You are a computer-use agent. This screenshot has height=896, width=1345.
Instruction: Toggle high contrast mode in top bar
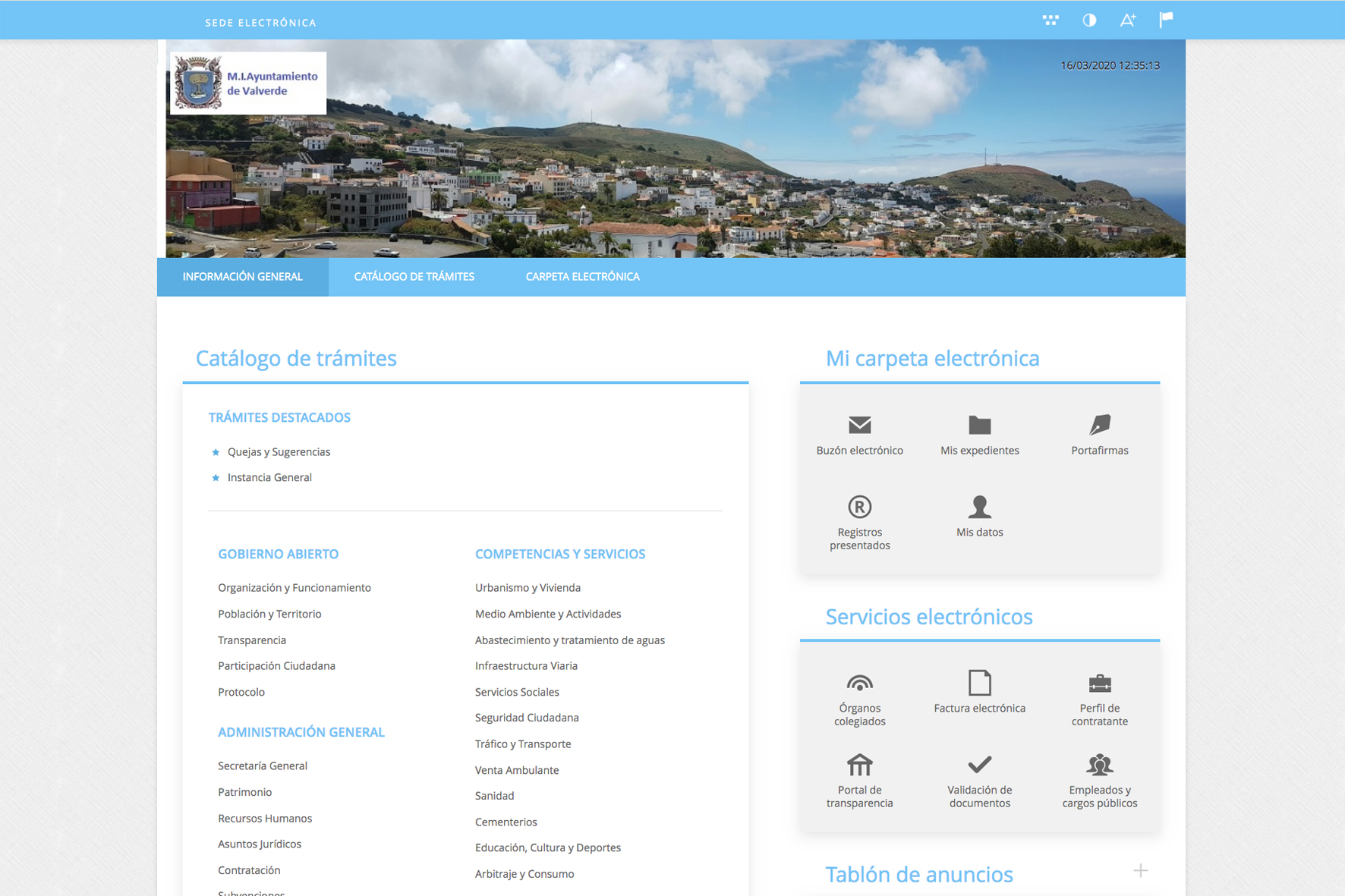point(1089,20)
